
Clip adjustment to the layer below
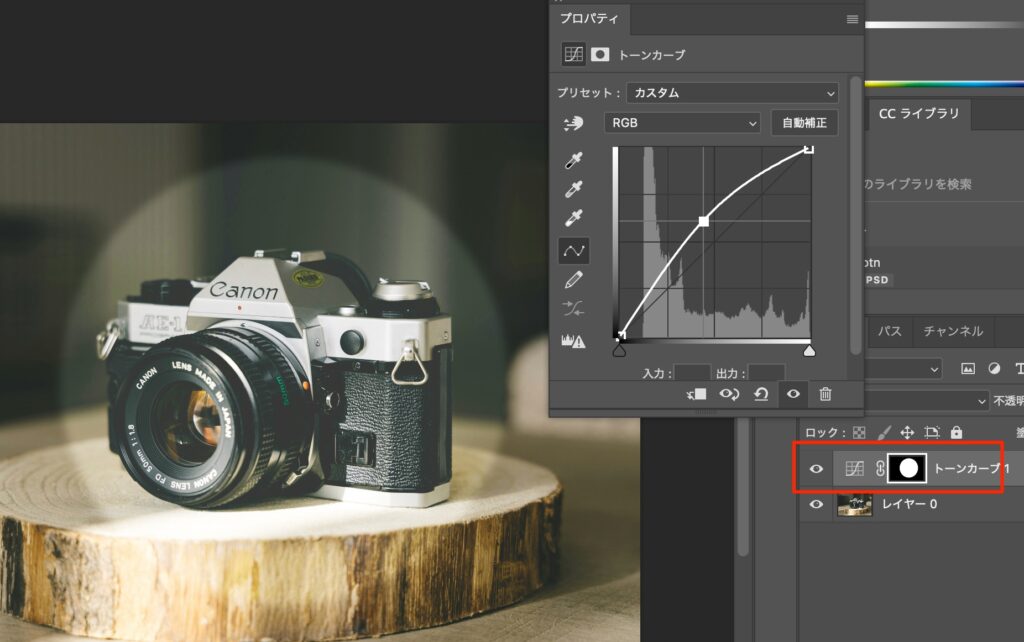coord(697,394)
